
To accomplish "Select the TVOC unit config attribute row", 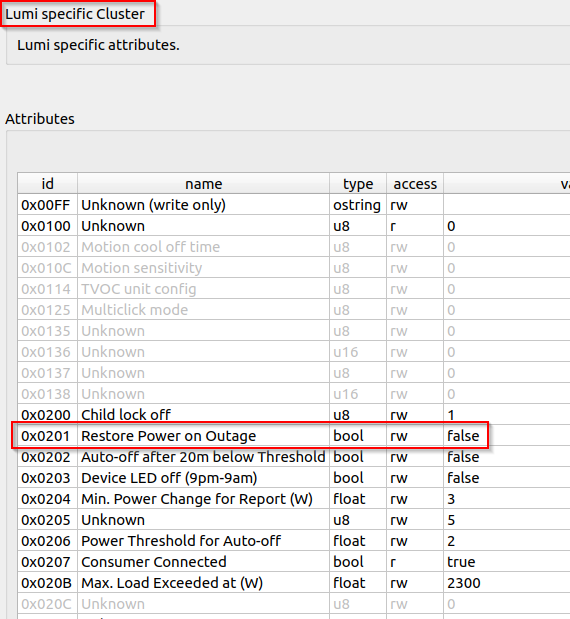I will [294, 289].
